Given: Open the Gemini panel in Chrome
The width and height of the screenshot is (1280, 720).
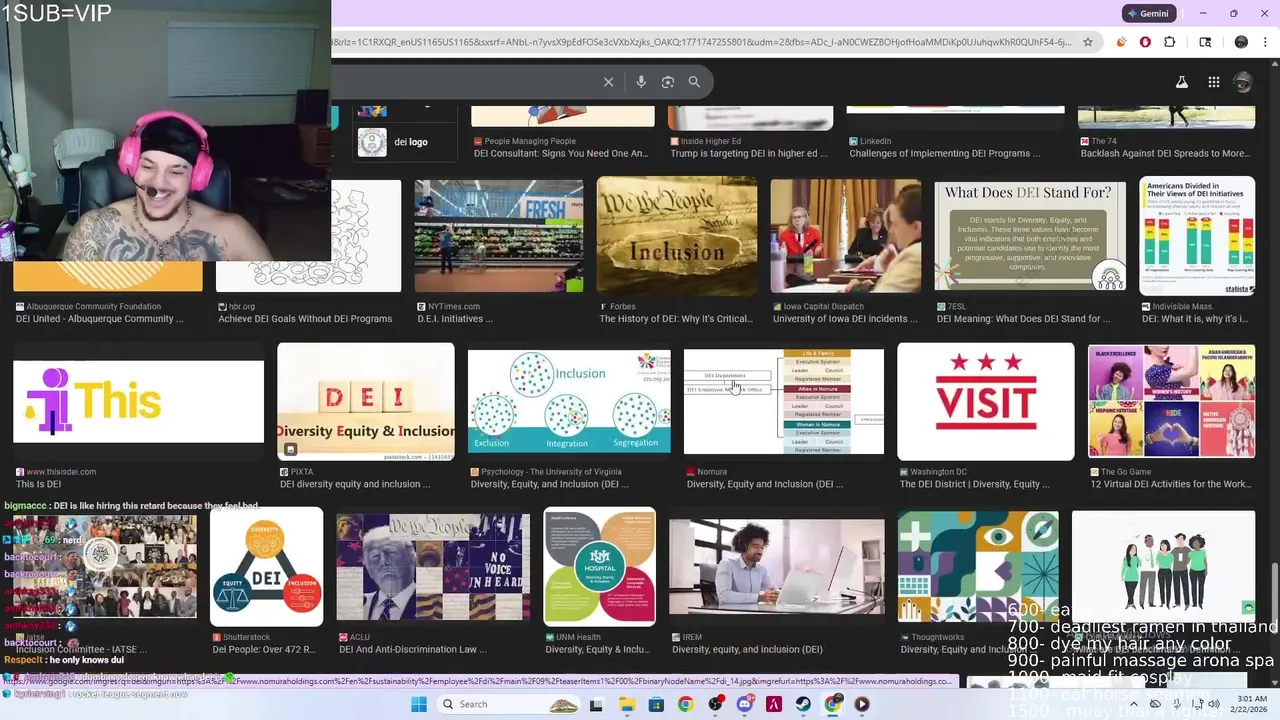Looking at the screenshot, I should 1148,14.
